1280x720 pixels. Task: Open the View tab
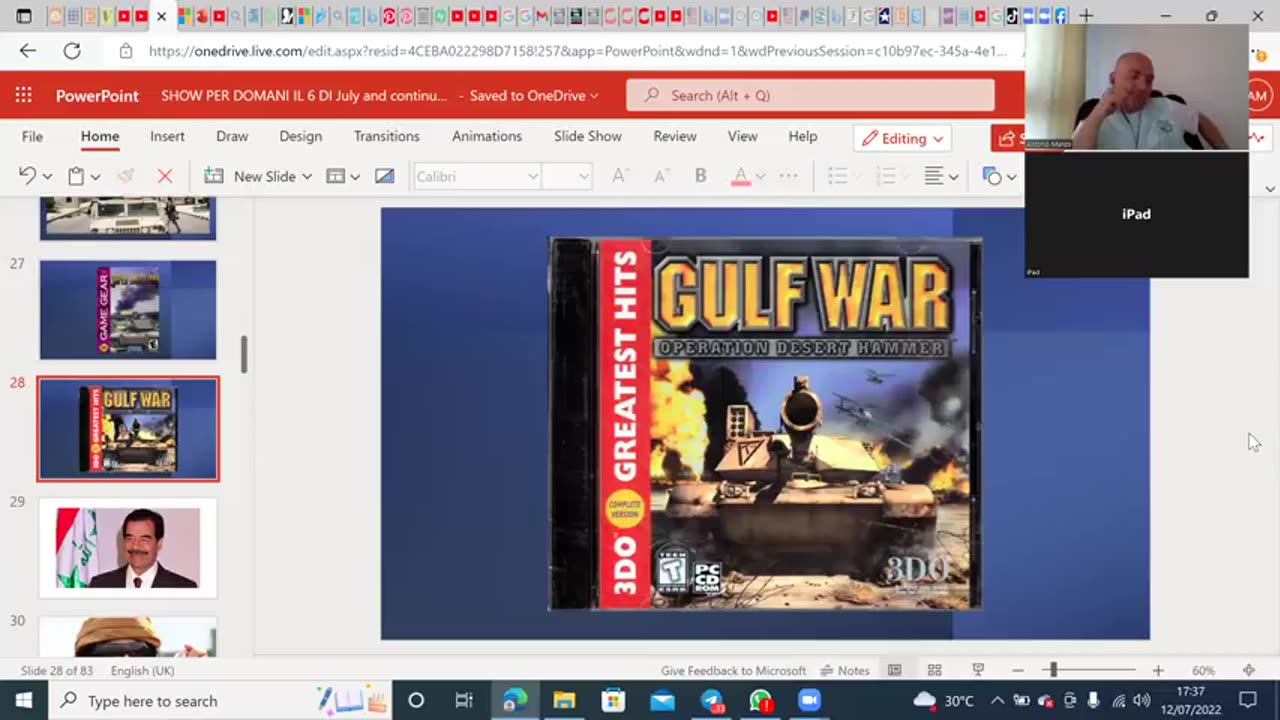click(x=742, y=136)
